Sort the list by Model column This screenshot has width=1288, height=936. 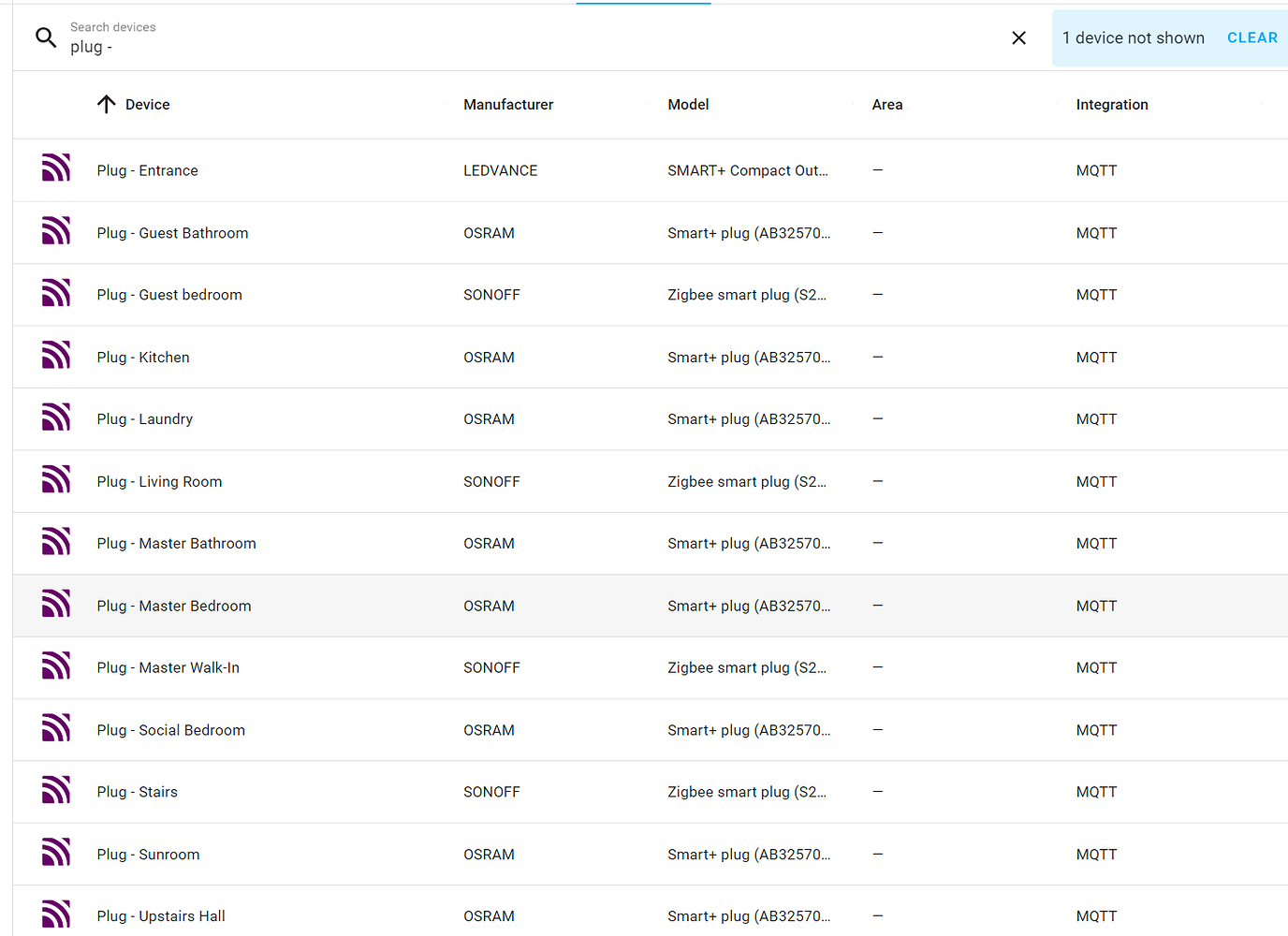(688, 104)
